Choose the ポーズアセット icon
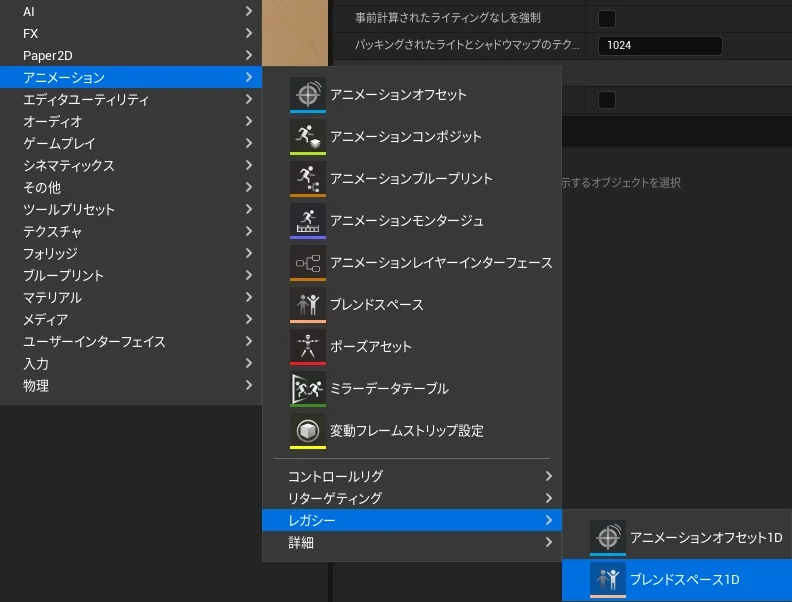This screenshot has height=602, width=792. pyautogui.click(x=307, y=347)
